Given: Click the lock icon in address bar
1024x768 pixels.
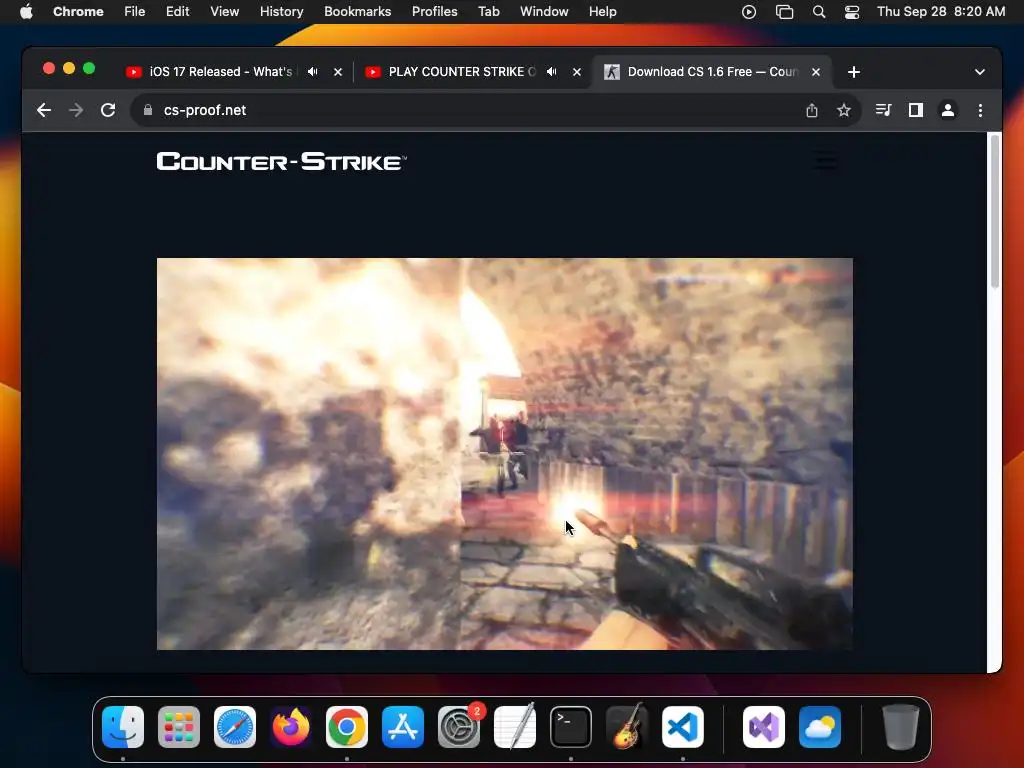Looking at the screenshot, I should pos(148,110).
